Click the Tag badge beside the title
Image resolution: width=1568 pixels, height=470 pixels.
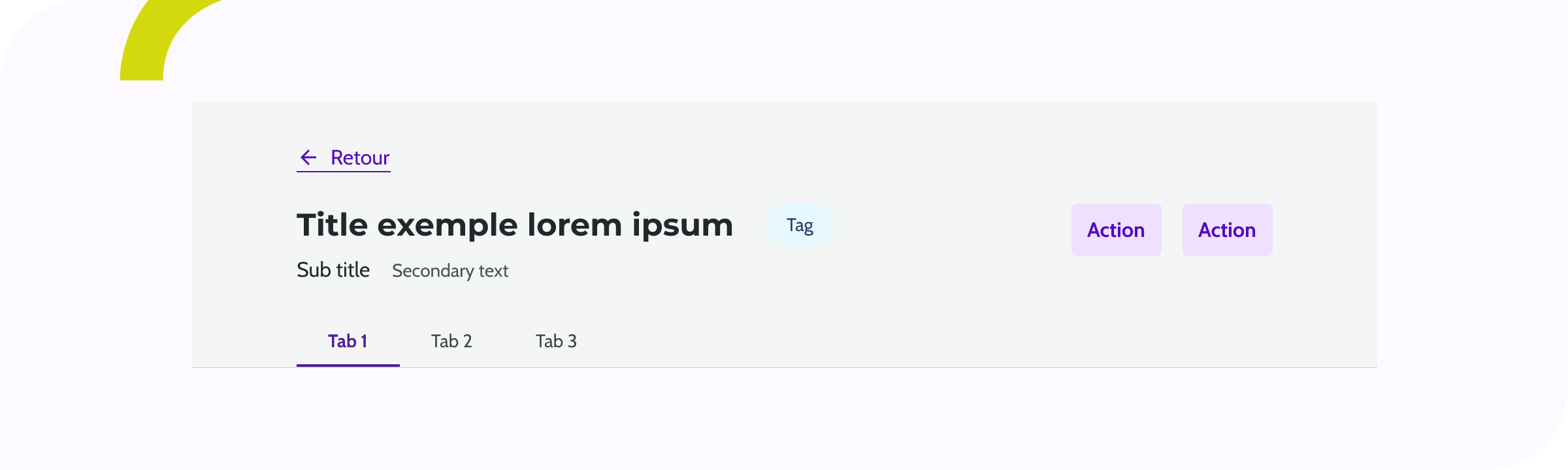(x=800, y=225)
